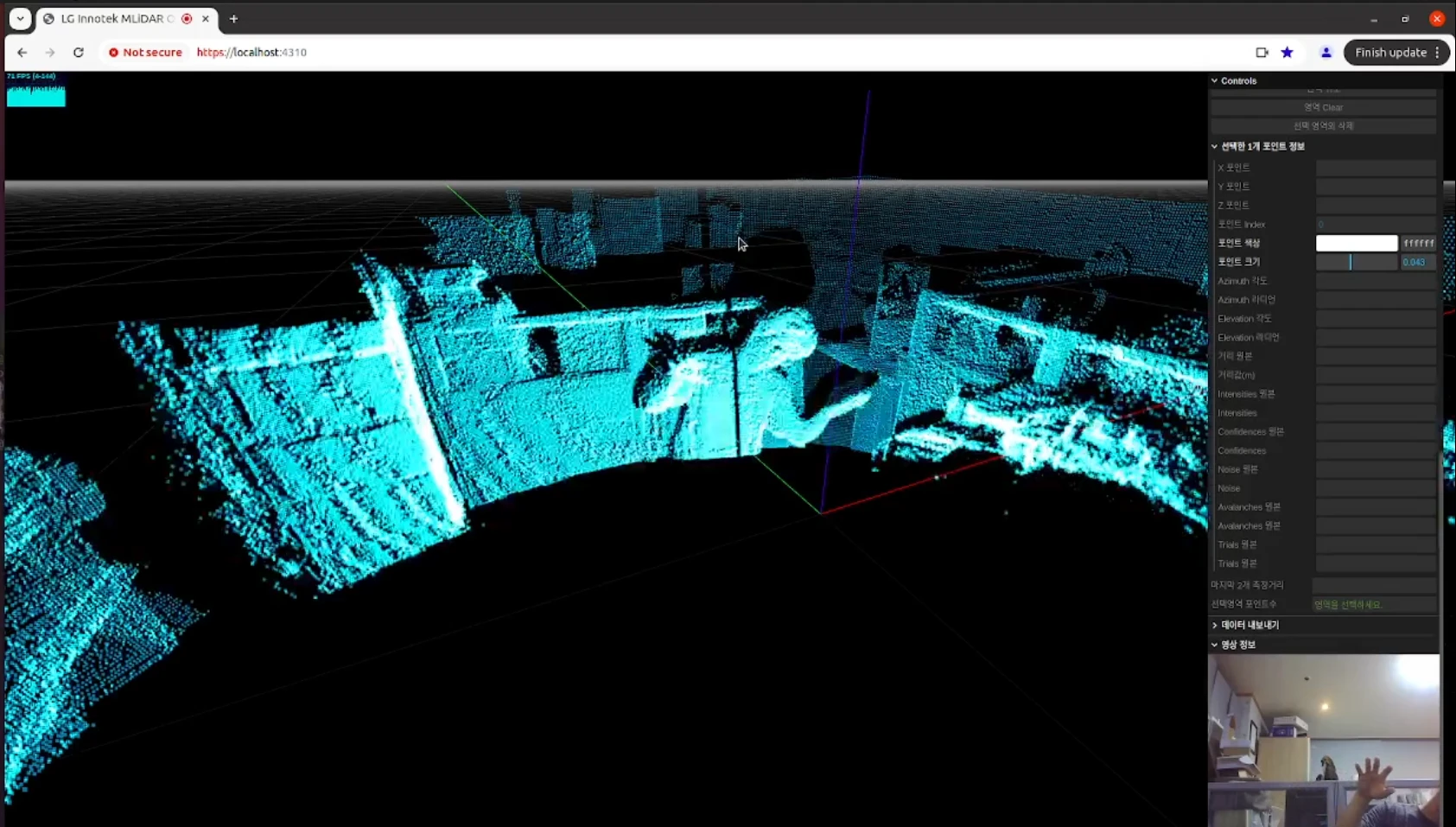1456x827 pixels.
Task: Reload the localhost page
Action: (79, 53)
